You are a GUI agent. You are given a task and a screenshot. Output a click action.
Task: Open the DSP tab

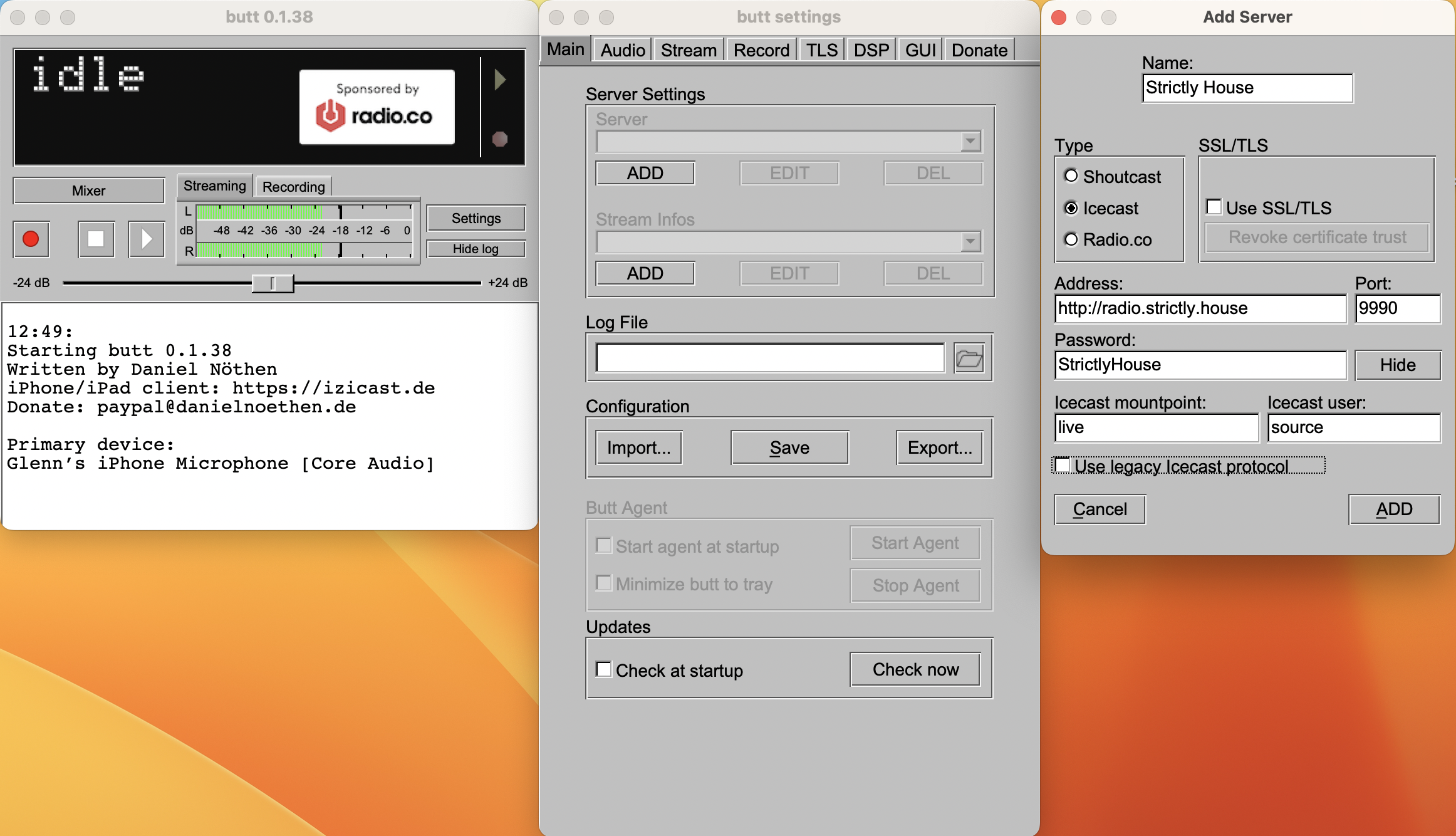pyautogui.click(x=871, y=50)
